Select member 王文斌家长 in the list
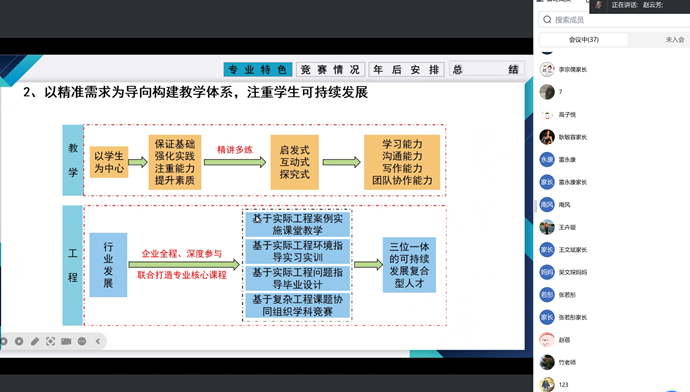690x392 pixels. 612,250
